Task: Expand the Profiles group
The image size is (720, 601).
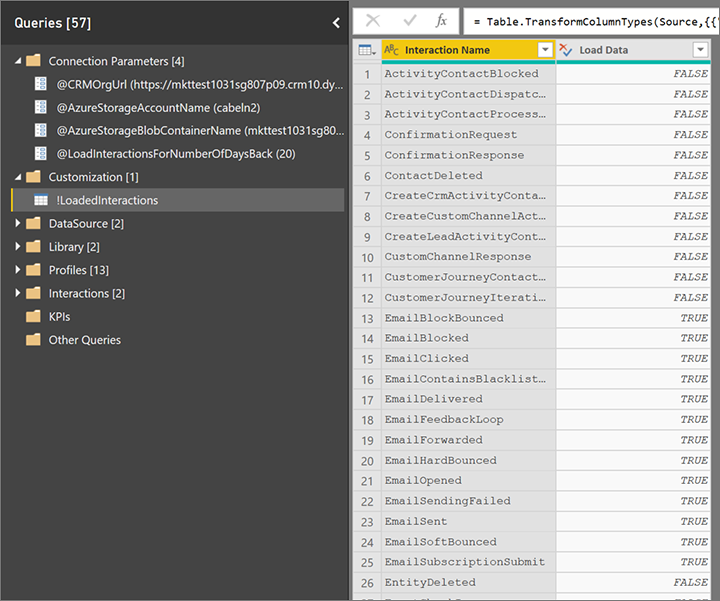Action: click(17, 270)
